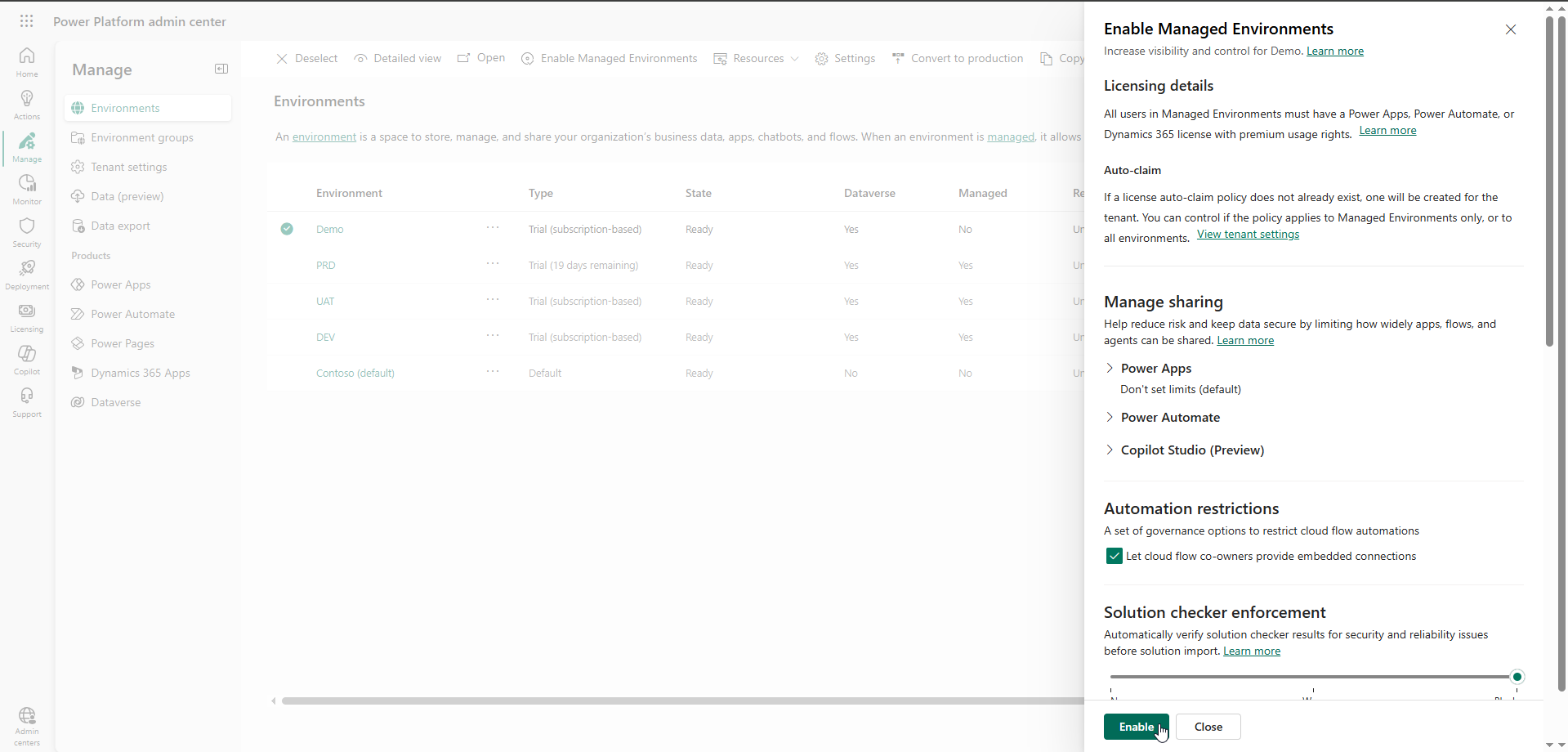This screenshot has height=752, width=1568.
Task: Click the Dataverse product icon
Action: click(78, 402)
